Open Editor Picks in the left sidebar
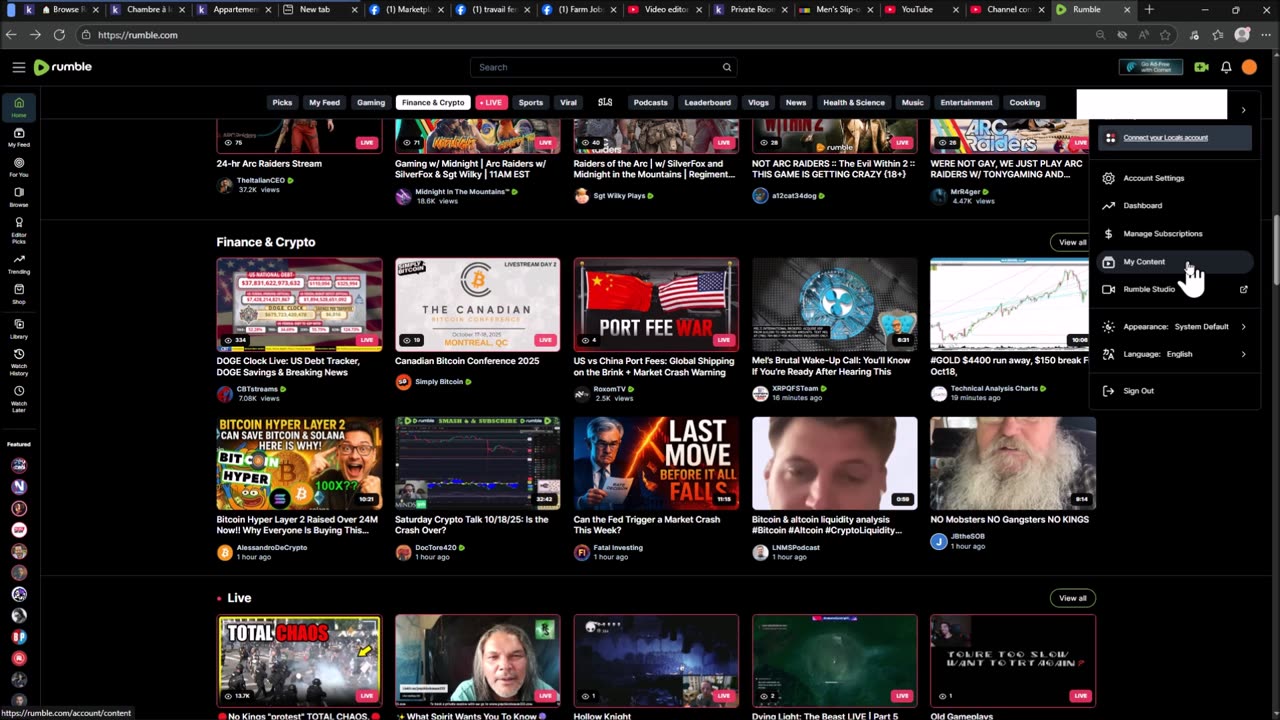1280x720 pixels. pos(18,230)
